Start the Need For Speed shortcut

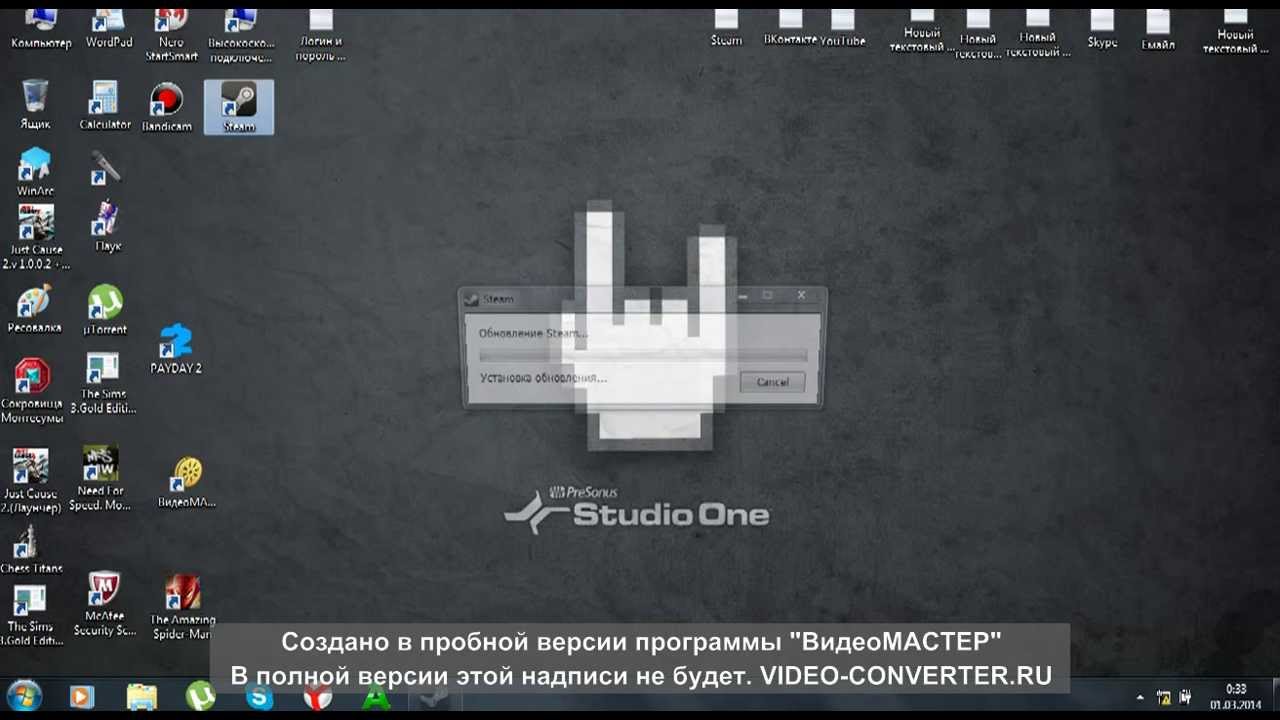coord(100,478)
